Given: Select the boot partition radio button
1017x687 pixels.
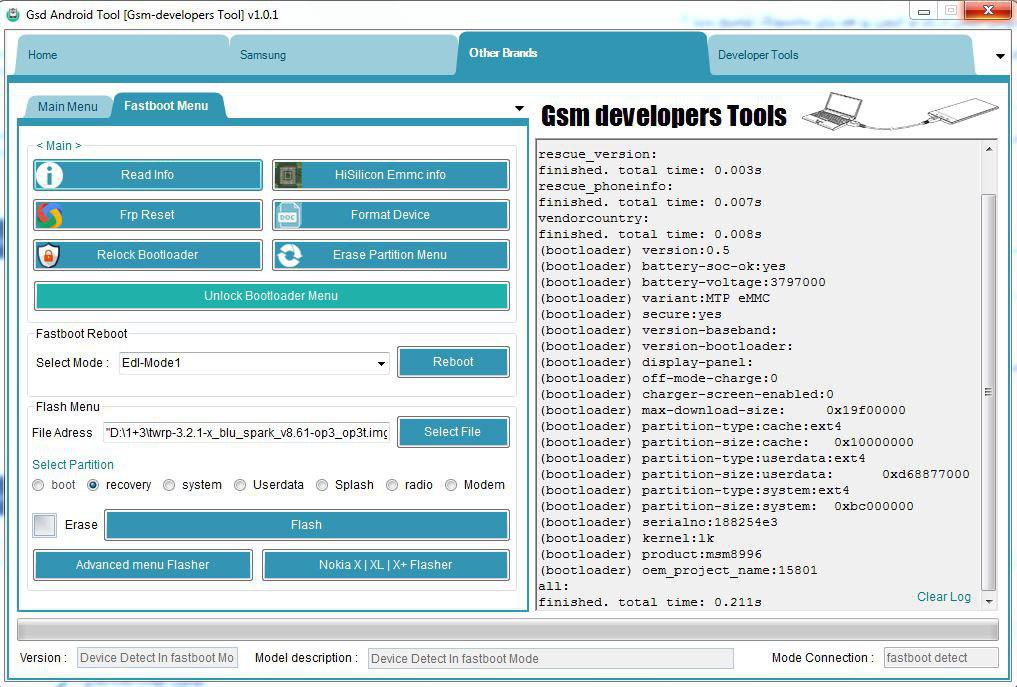Looking at the screenshot, I should click(38, 485).
